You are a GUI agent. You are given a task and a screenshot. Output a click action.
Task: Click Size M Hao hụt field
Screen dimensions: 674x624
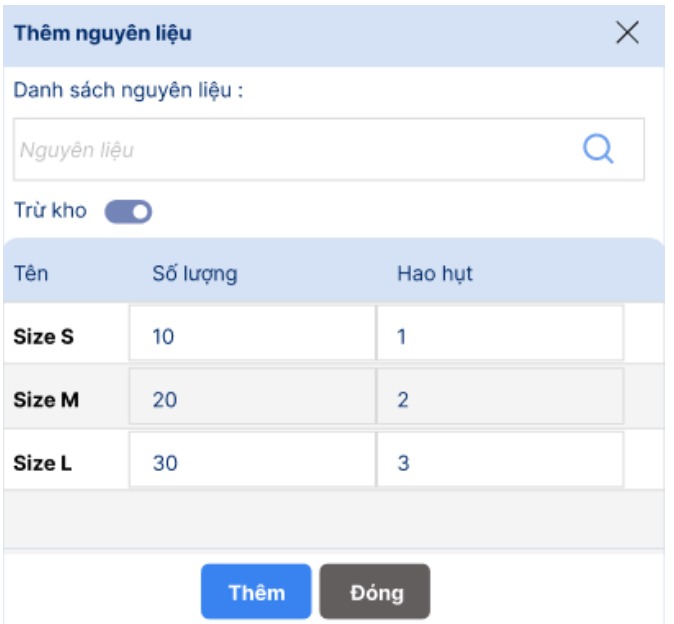500,400
